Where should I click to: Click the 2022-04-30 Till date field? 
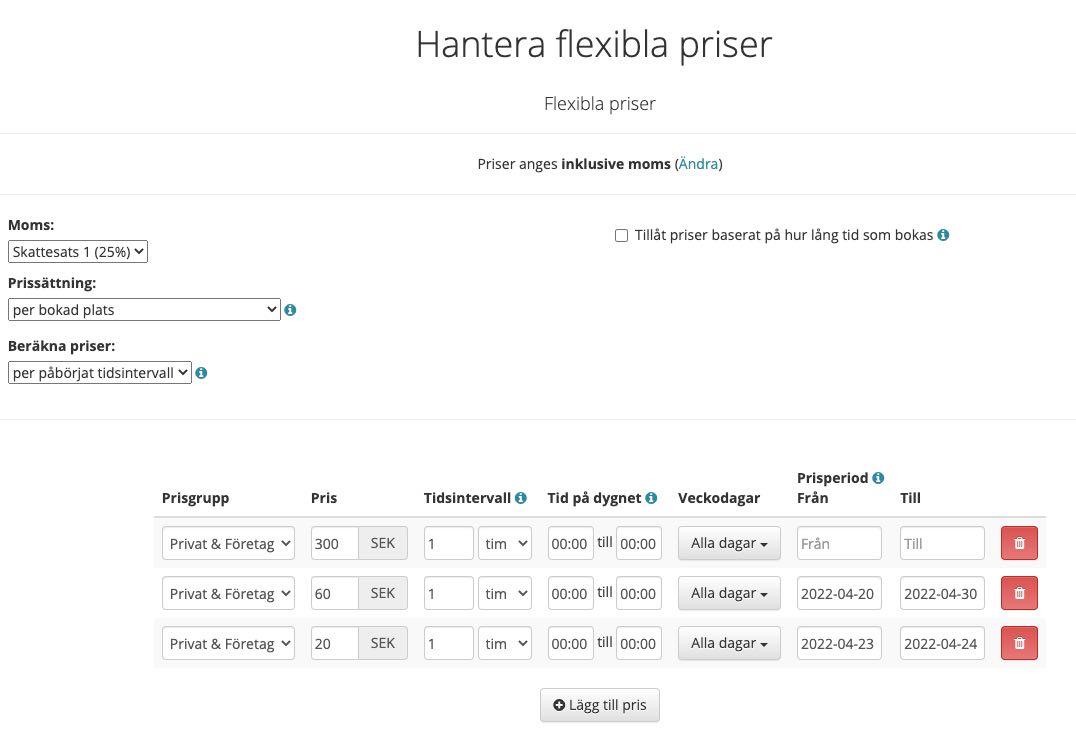941,593
